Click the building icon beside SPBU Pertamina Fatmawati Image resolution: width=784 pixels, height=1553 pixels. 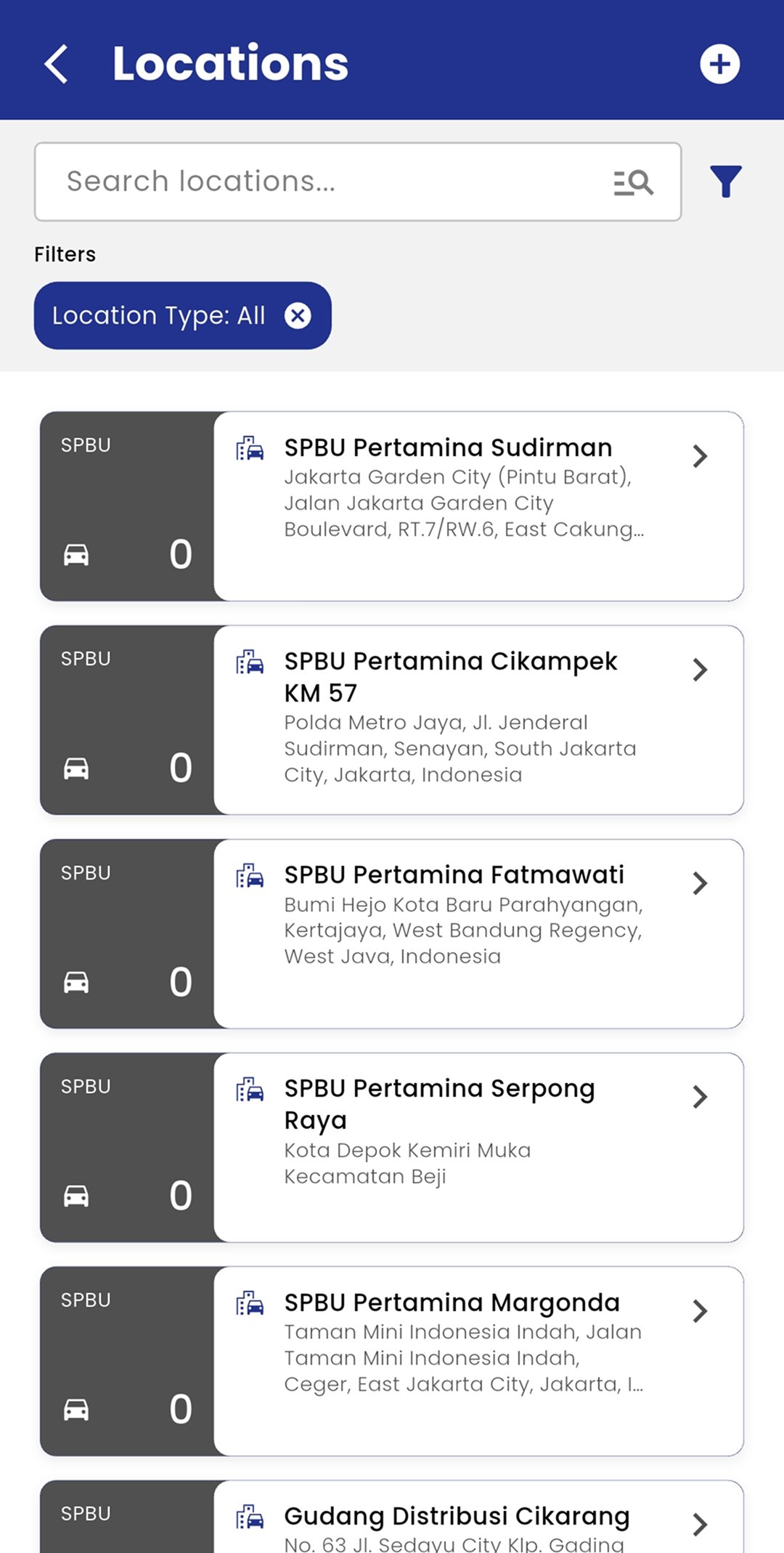click(250, 875)
